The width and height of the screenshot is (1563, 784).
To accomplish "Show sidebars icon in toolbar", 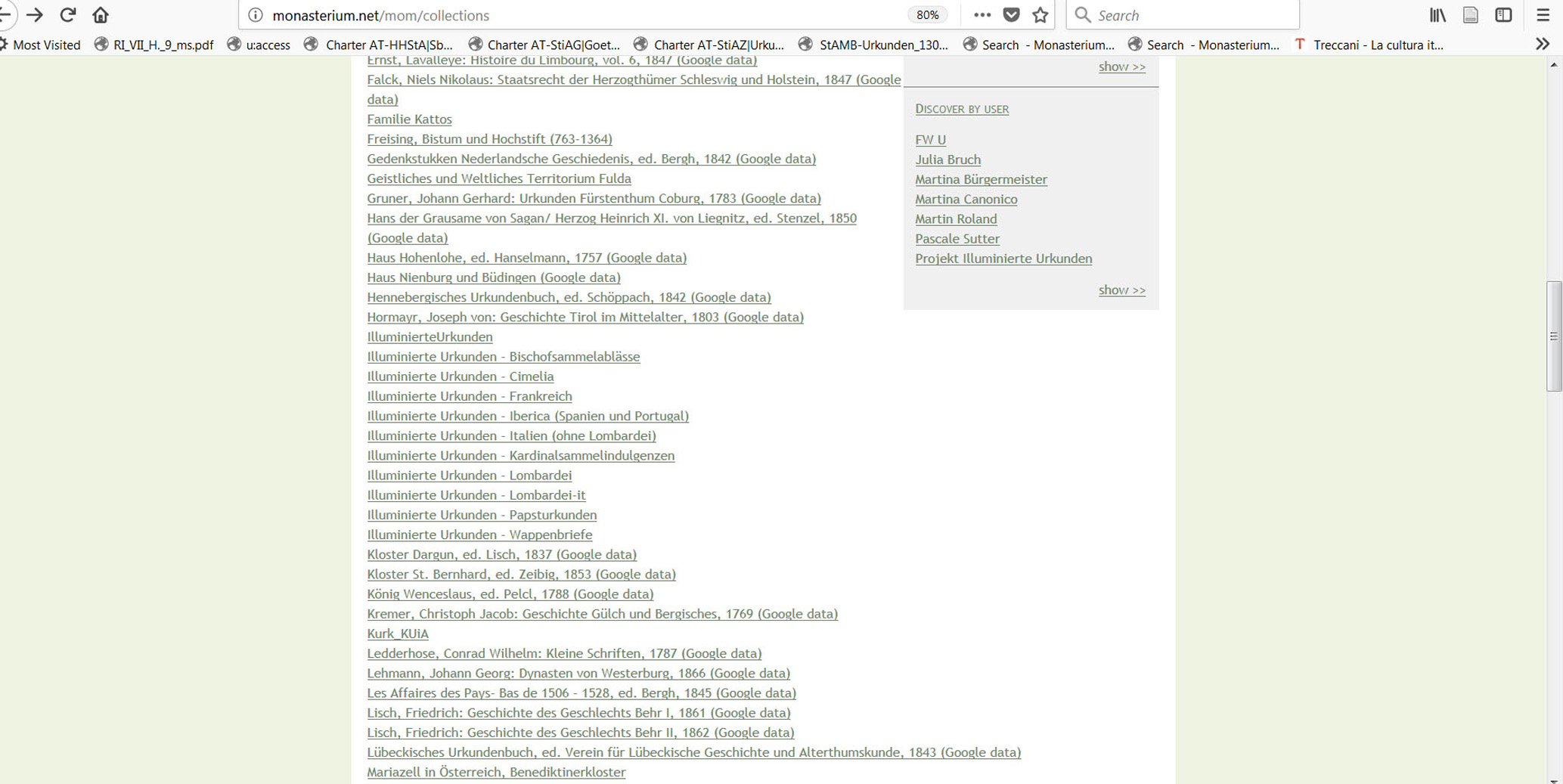I will (x=1503, y=15).
